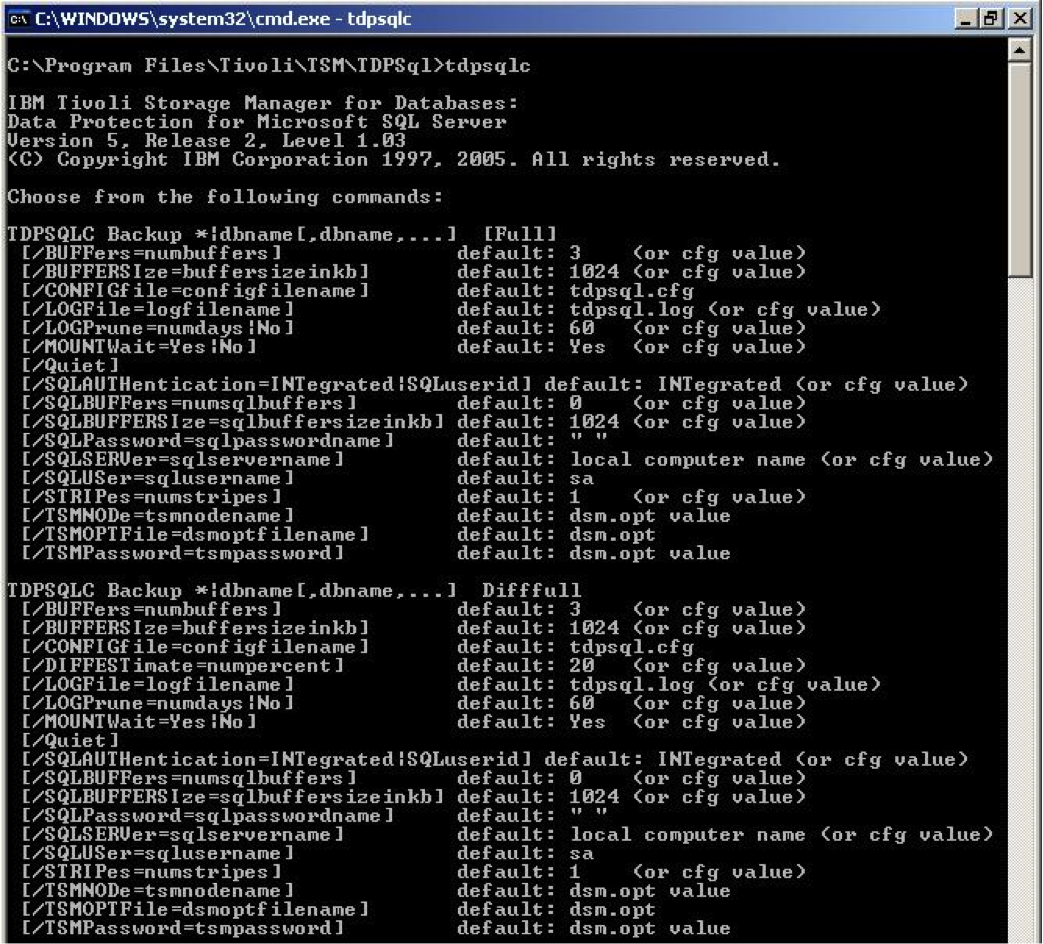Click '[/DIFFESTimate=numpercent]' option
Viewport: 1043px width, 944px height.
point(183,665)
